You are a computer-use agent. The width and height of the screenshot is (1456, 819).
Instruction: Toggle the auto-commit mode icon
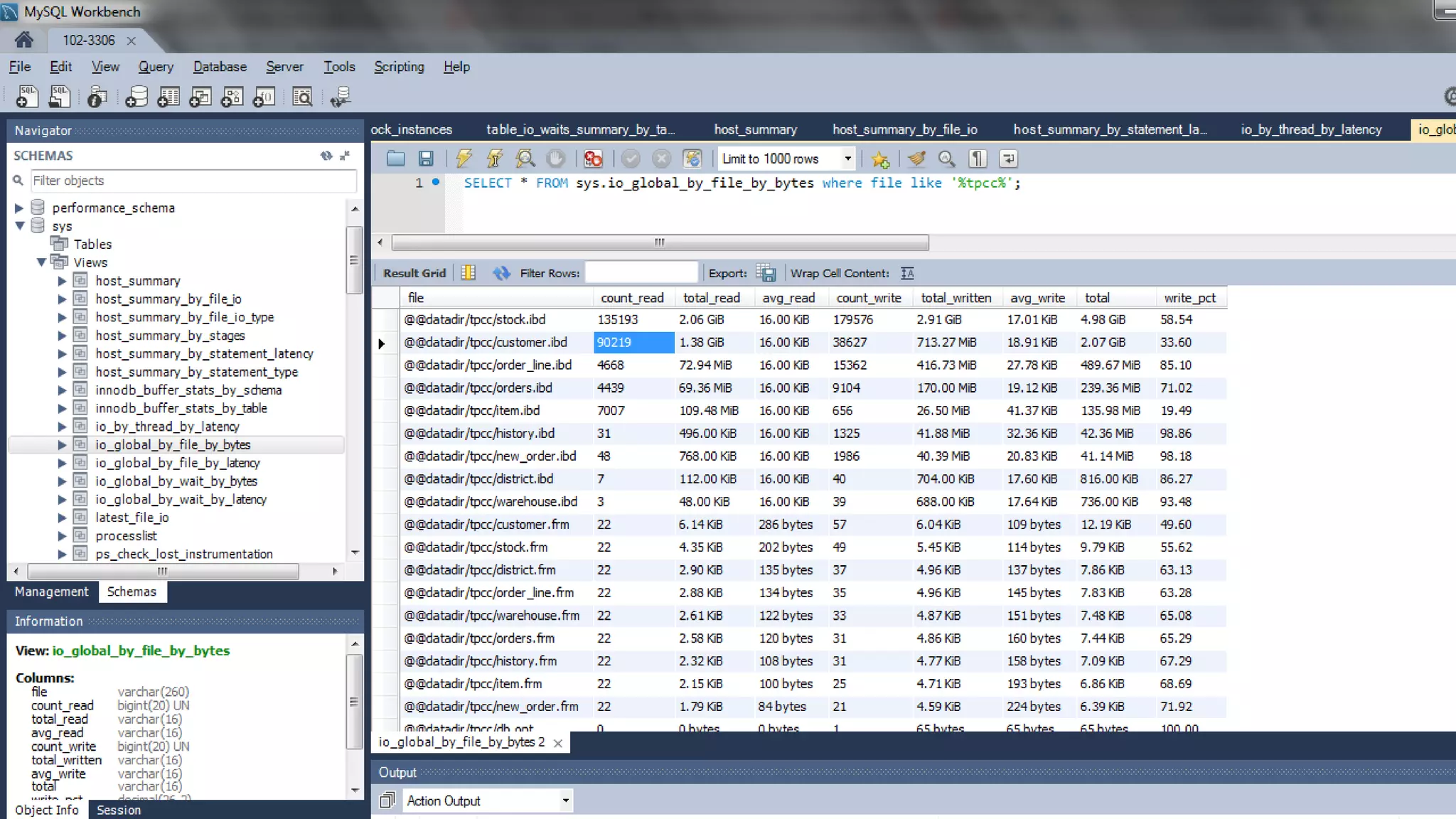click(x=692, y=159)
